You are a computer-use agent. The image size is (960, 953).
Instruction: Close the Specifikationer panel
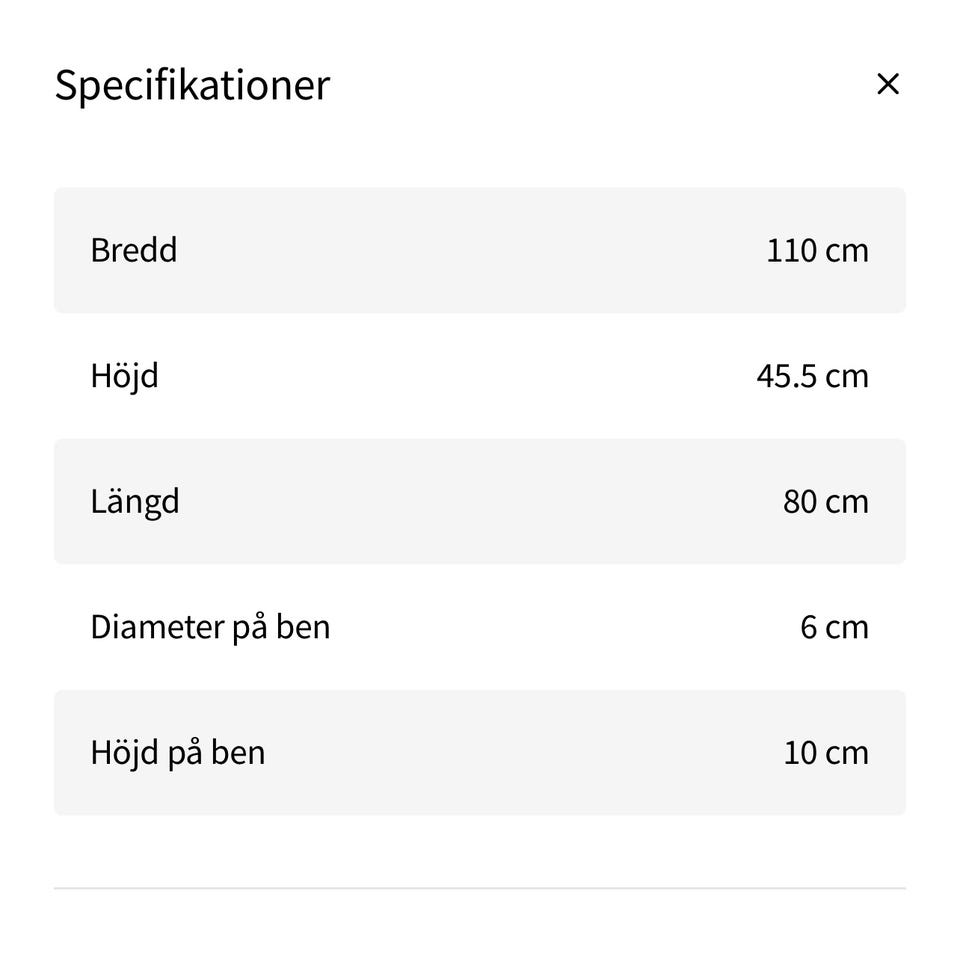(x=887, y=84)
